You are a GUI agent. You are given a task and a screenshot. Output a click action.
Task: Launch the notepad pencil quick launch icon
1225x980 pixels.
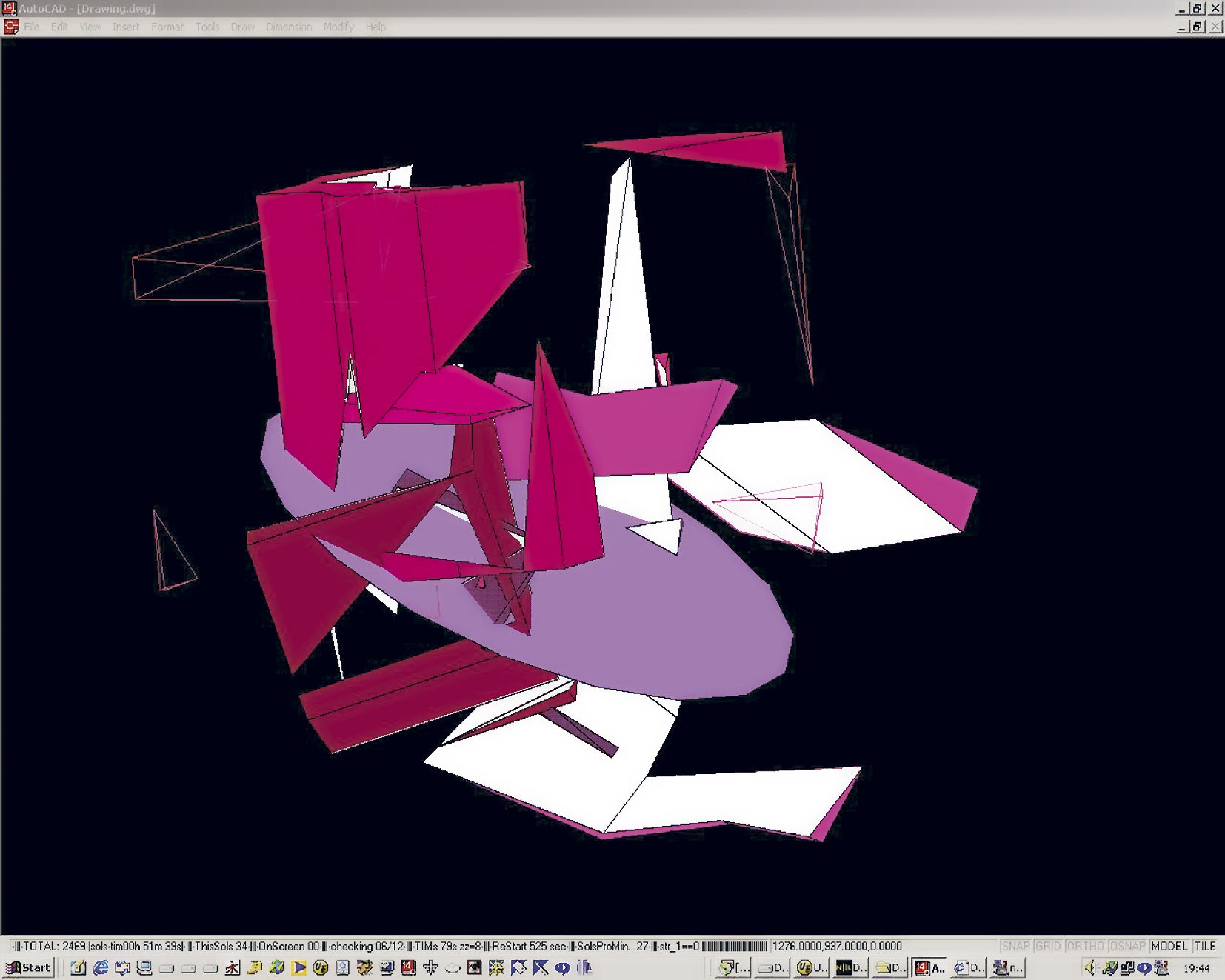pyautogui.click(x=79, y=967)
